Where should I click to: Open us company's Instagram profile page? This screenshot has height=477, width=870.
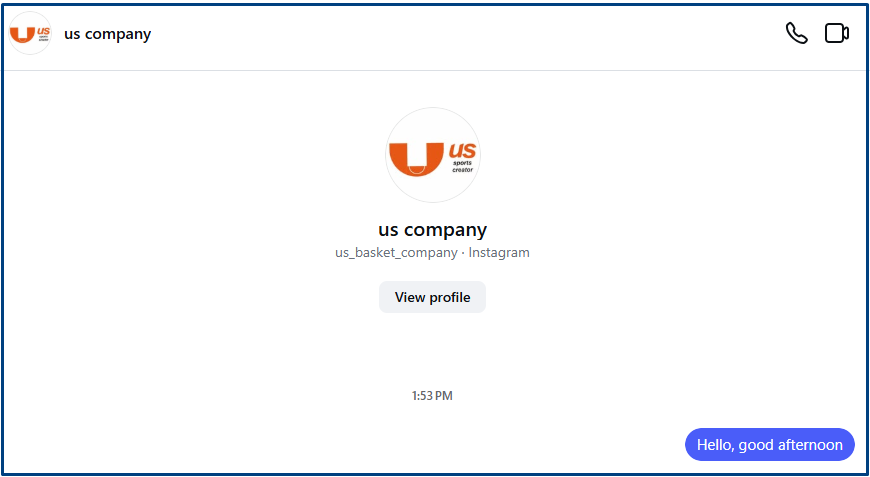(x=432, y=297)
